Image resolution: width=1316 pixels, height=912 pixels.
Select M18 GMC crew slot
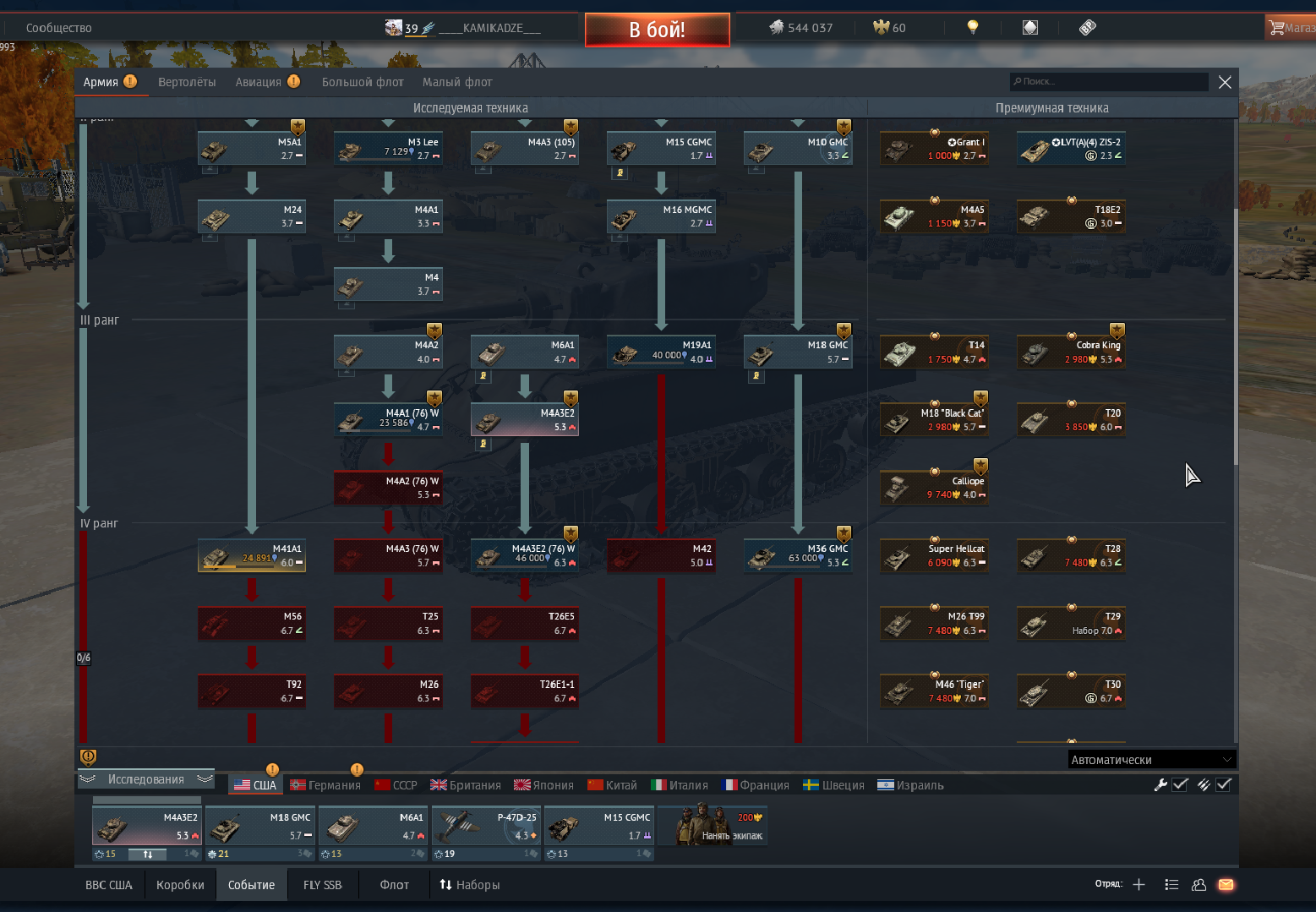pos(259,826)
